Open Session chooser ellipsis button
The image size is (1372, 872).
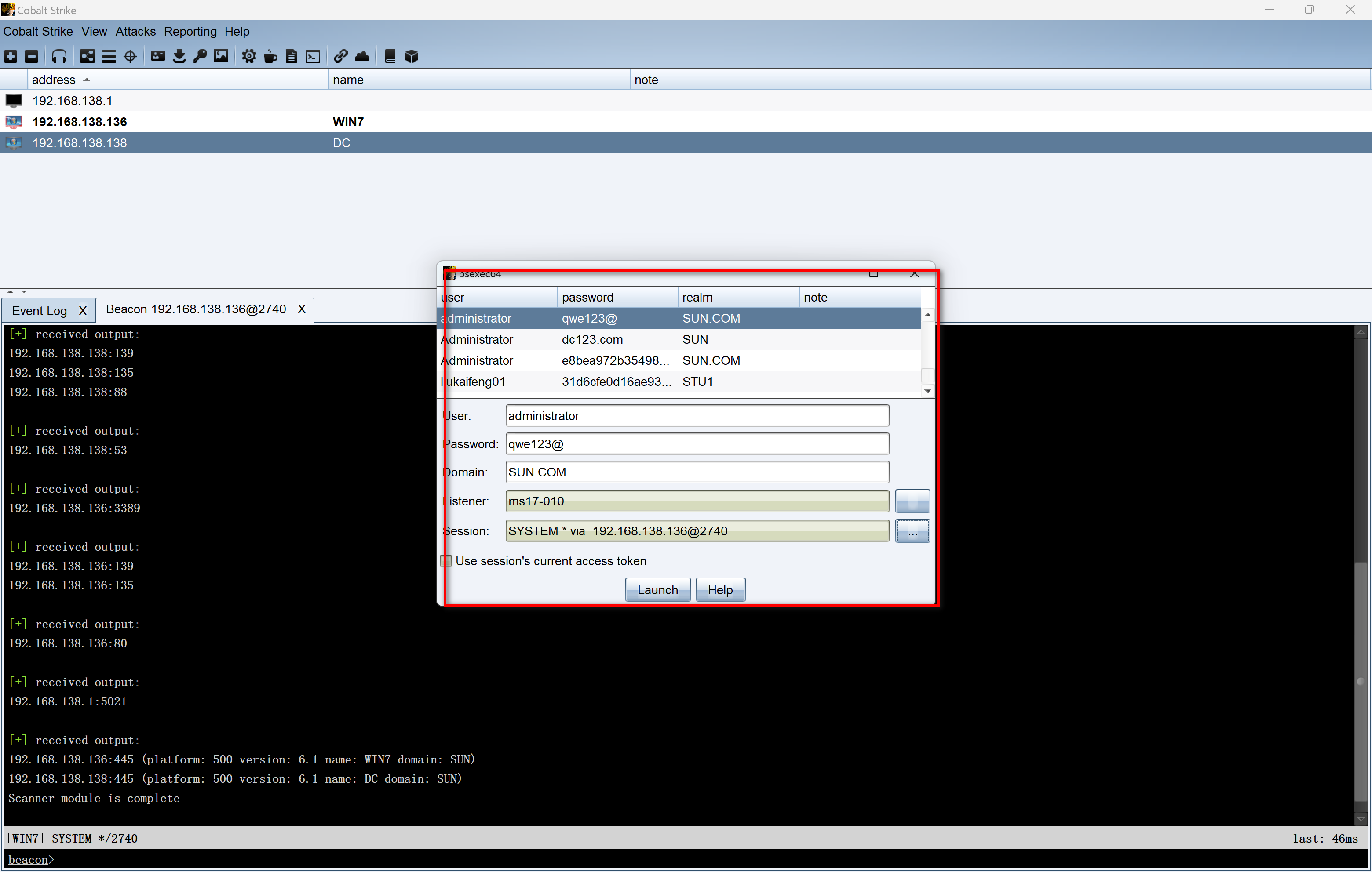(912, 531)
